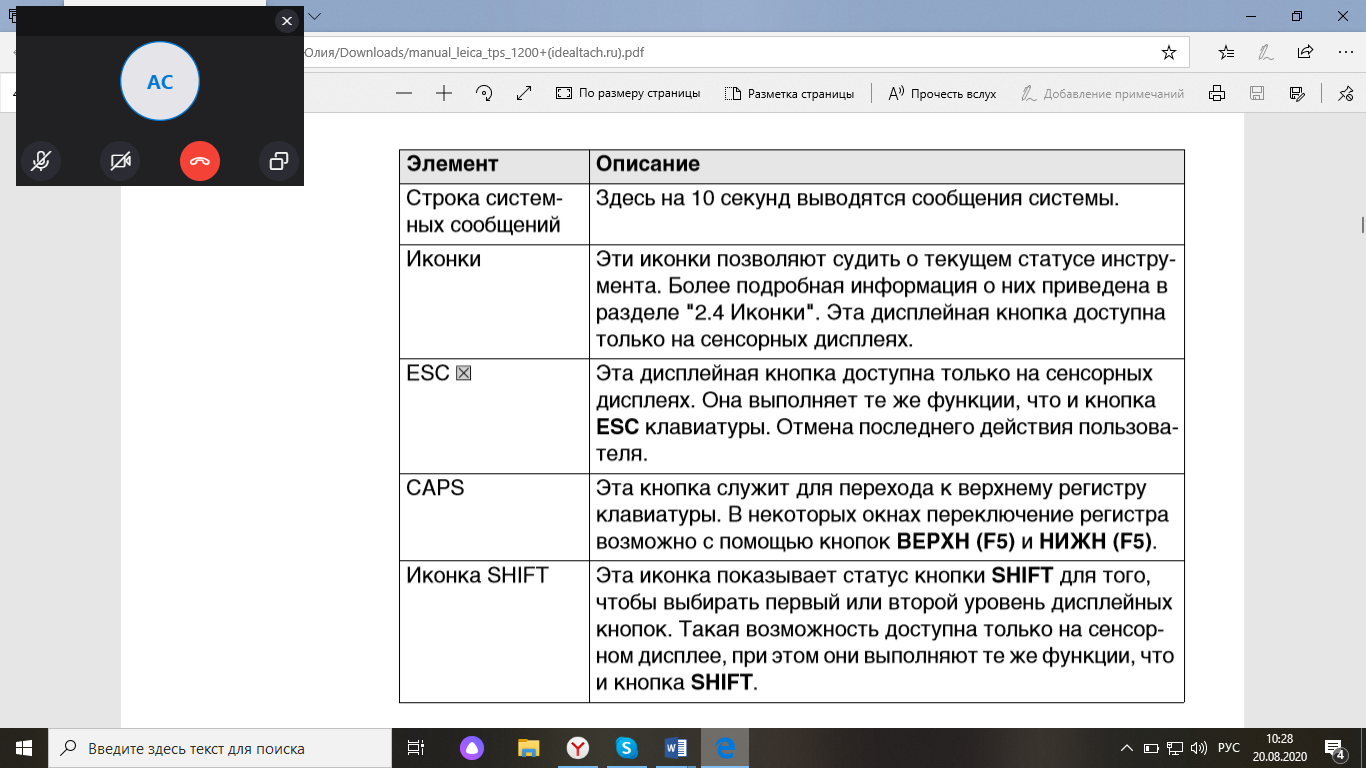Save PDF as with pencil-floppy icon

1297,93
